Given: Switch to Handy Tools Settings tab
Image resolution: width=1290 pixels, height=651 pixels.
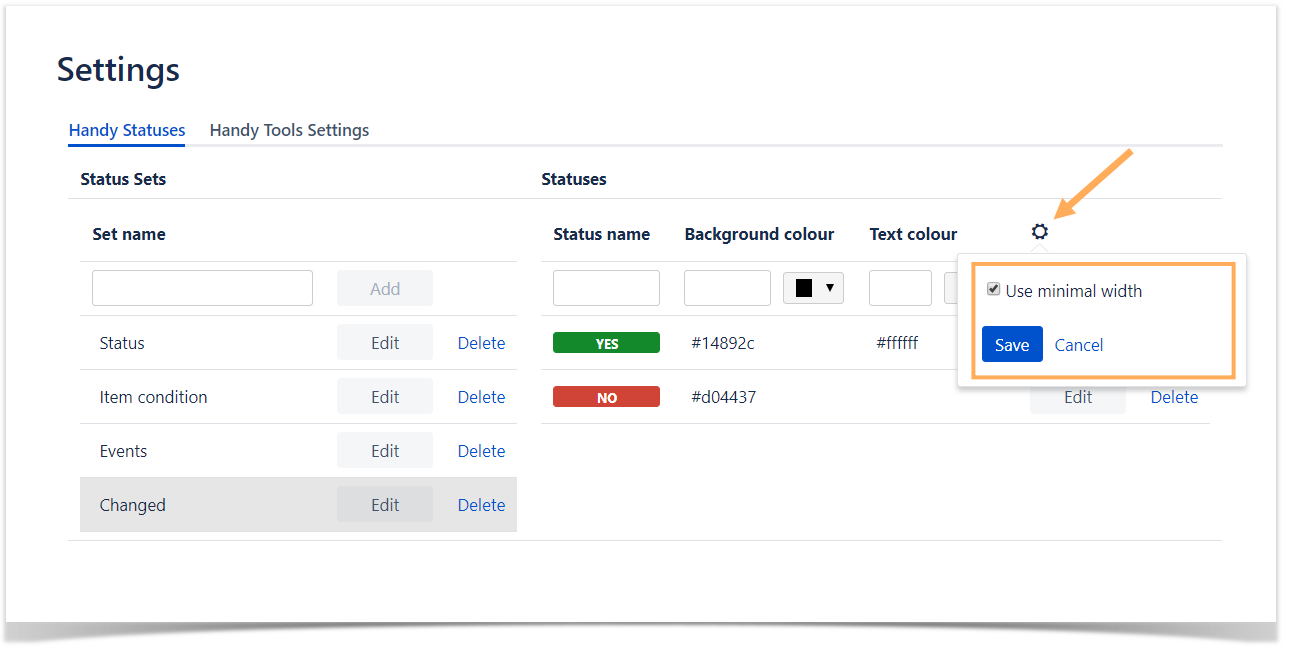Looking at the screenshot, I should click(x=289, y=130).
